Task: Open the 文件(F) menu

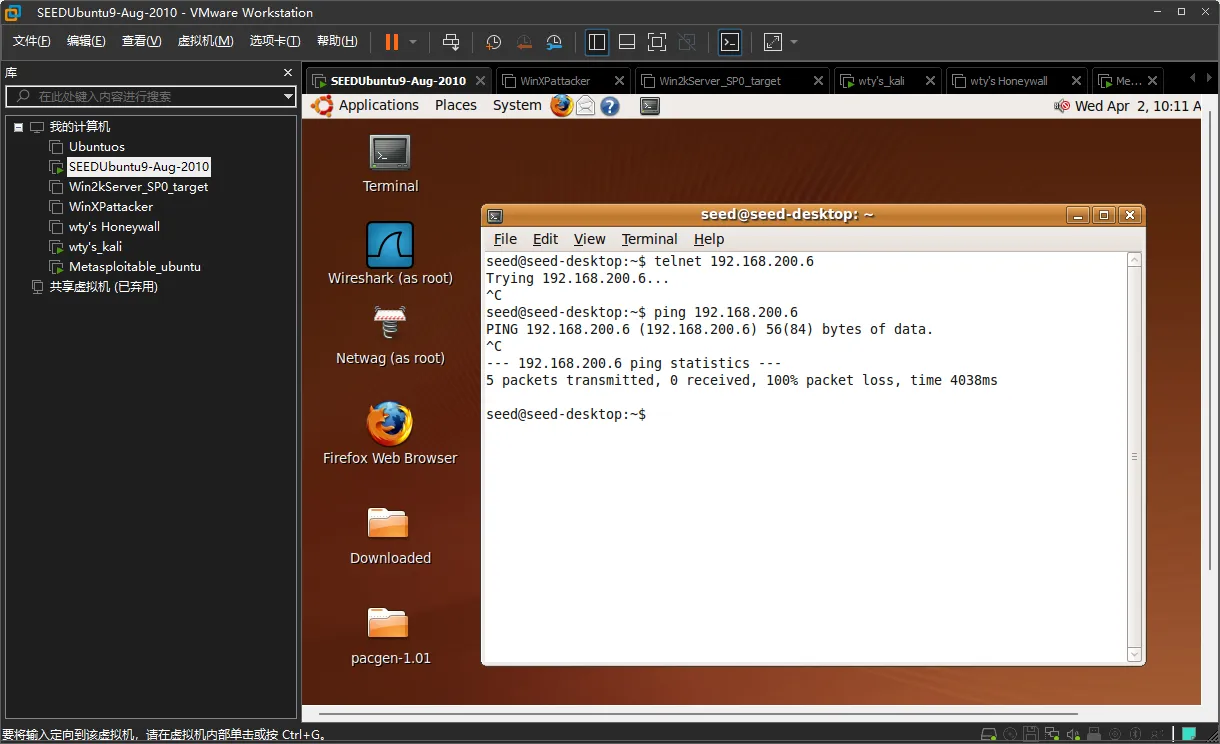Action: coord(31,41)
